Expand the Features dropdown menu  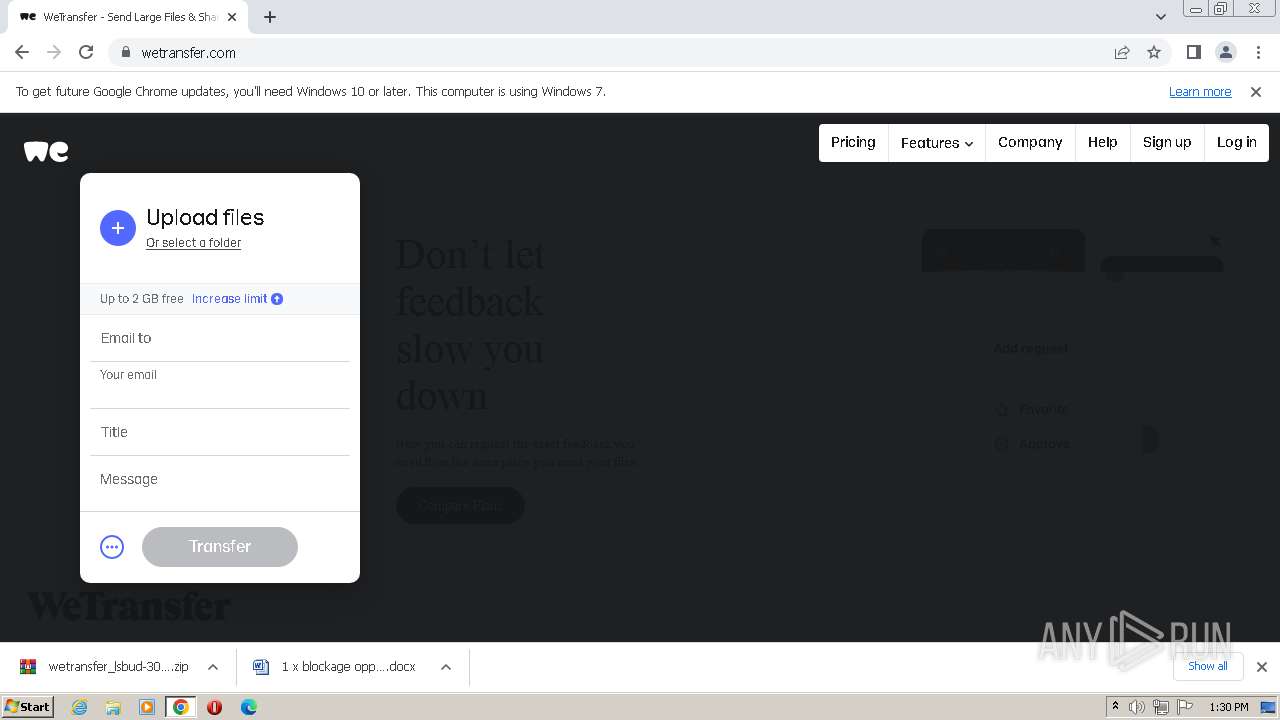tap(937, 143)
